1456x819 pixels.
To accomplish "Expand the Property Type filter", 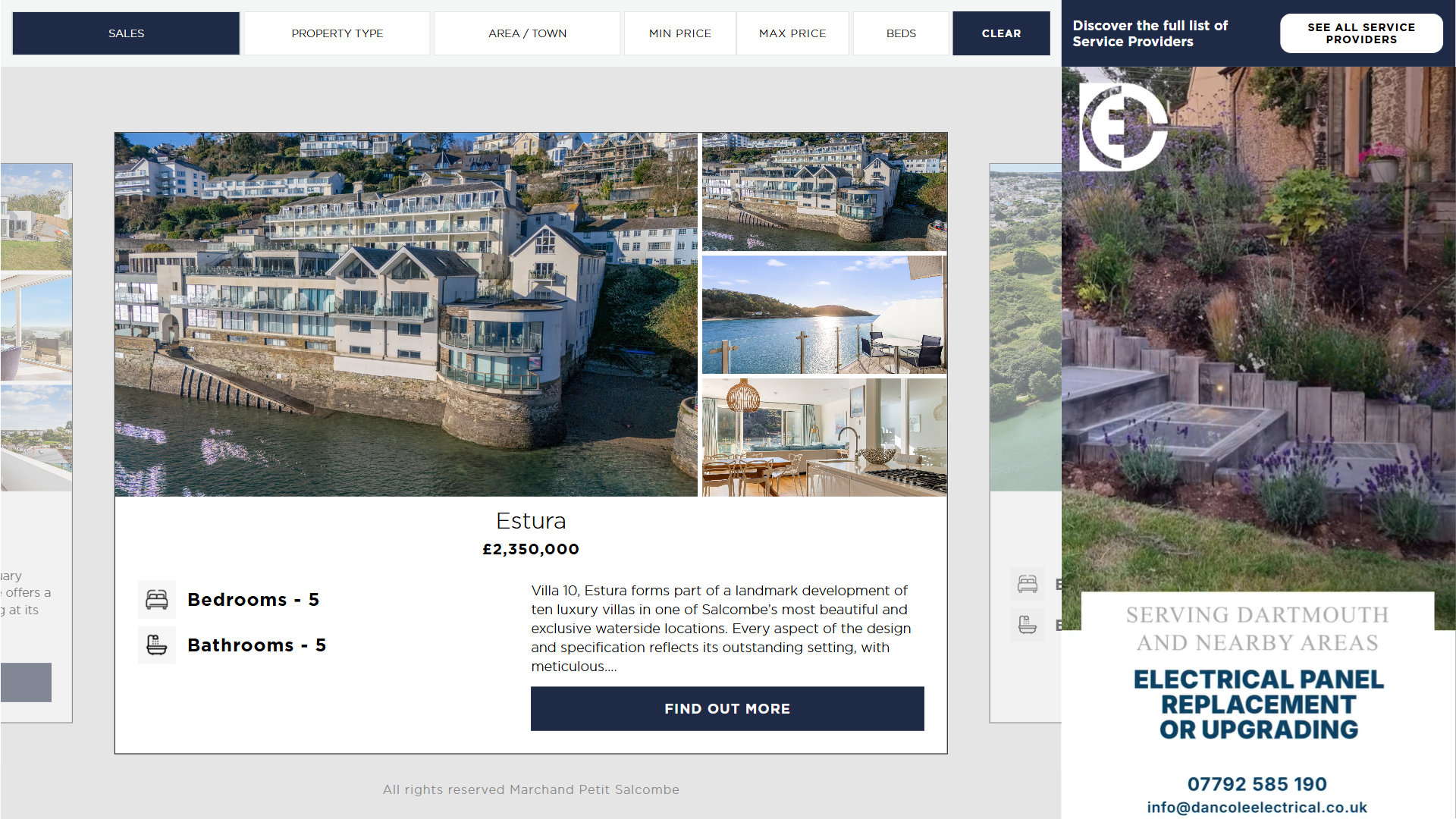I will click(x=337, y=33).
